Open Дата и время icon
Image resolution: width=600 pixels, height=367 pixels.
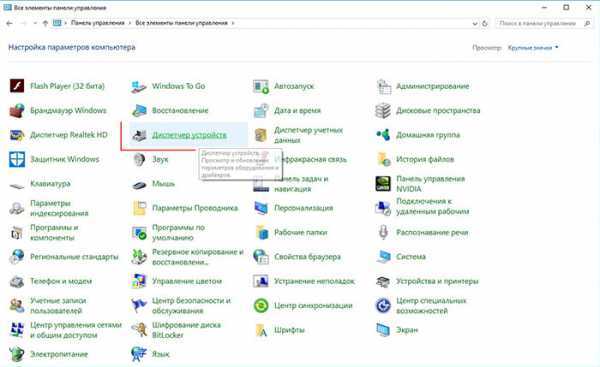(261, 111)
